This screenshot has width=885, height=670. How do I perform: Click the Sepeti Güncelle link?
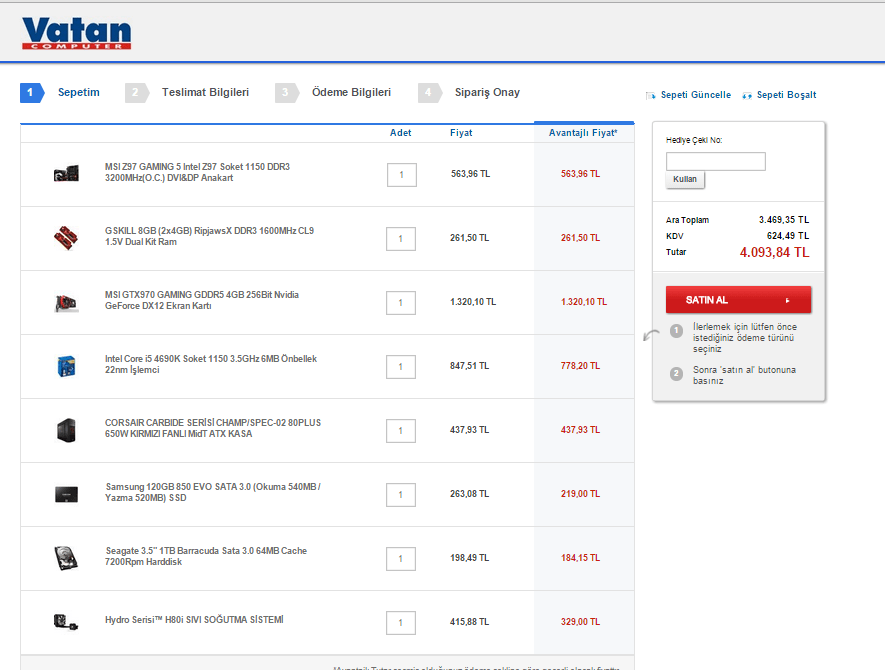696,95
